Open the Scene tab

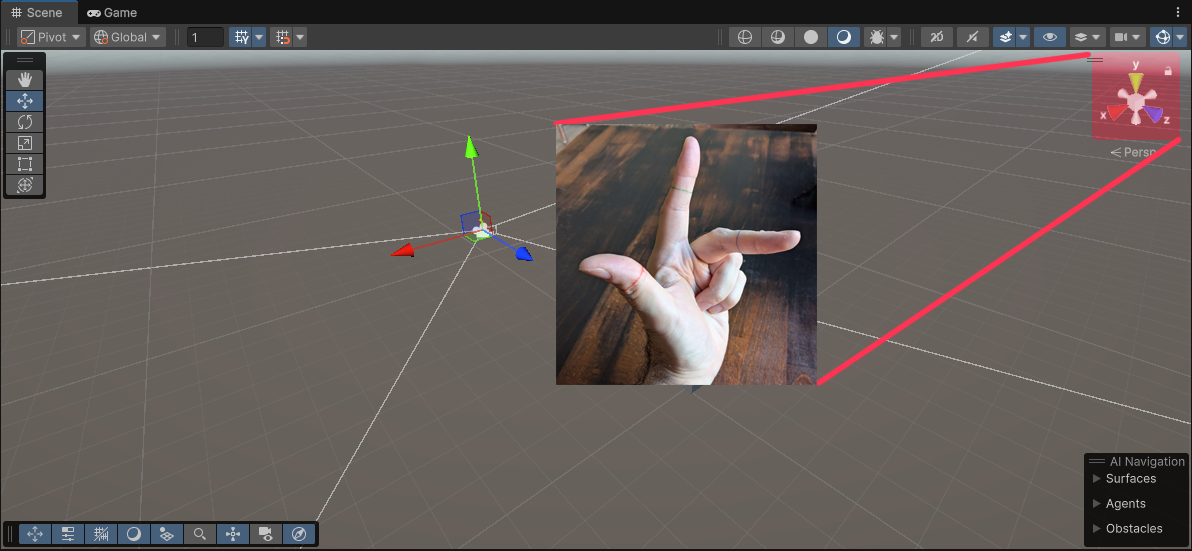coord(36,13)
